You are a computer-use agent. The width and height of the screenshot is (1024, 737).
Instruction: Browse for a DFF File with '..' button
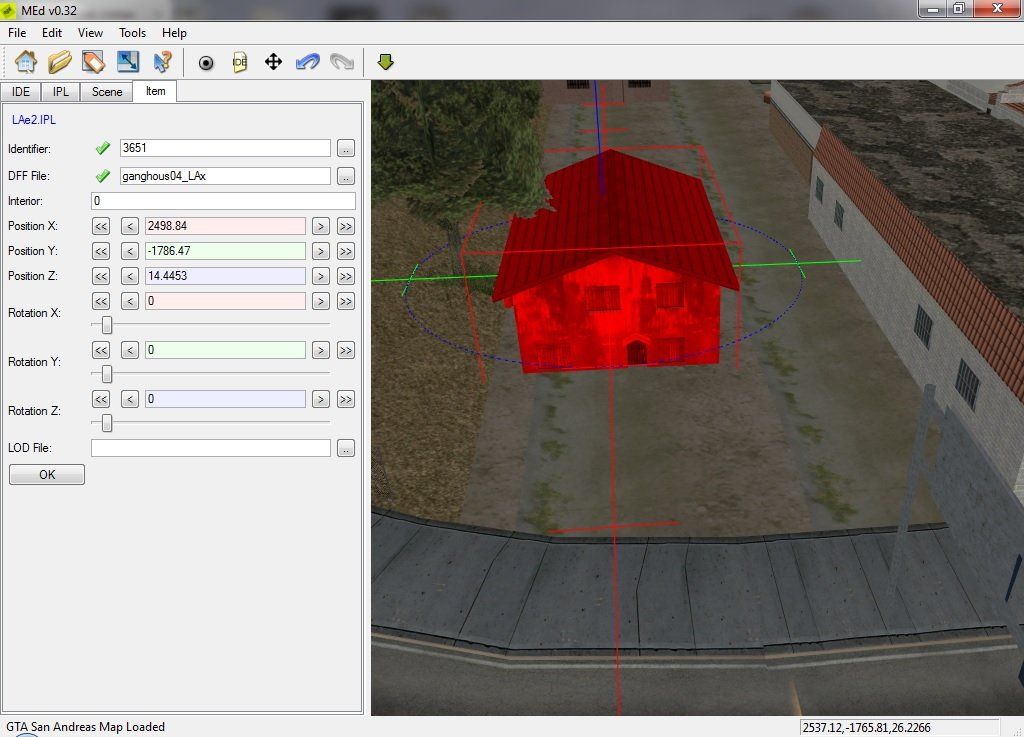coord(346,176)
